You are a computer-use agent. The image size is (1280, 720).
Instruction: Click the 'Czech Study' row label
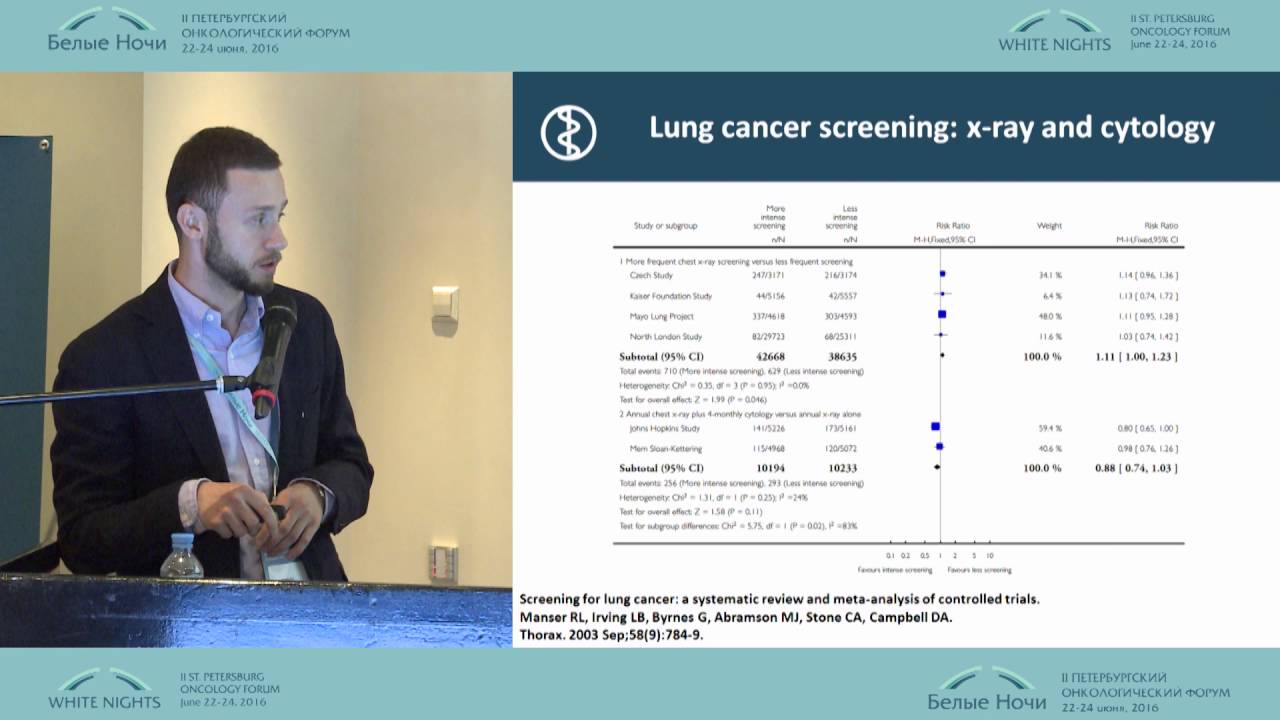click(649, 274)
